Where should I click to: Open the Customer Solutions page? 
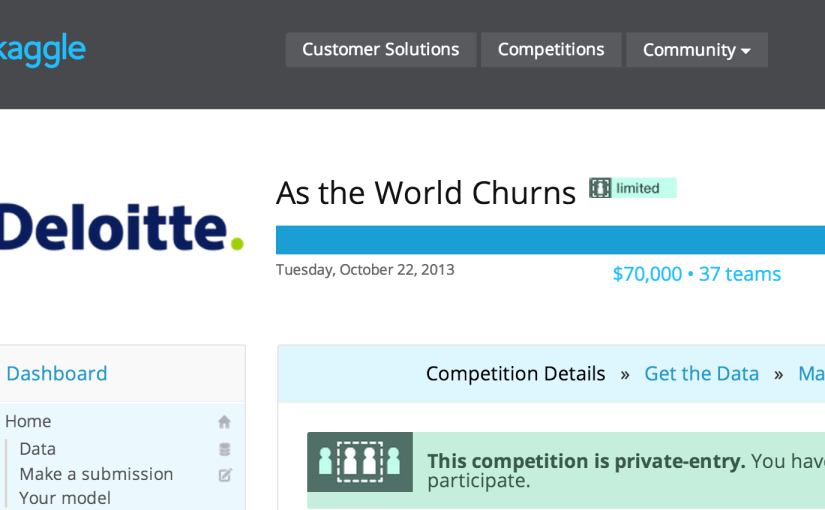[380, 49]
